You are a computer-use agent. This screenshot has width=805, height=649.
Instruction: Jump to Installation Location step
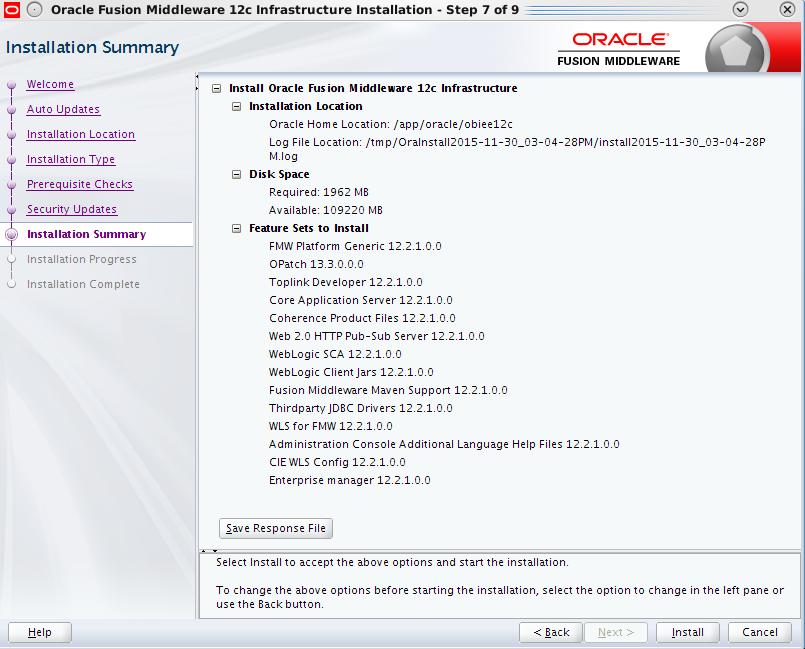click(x=81, y=134)
